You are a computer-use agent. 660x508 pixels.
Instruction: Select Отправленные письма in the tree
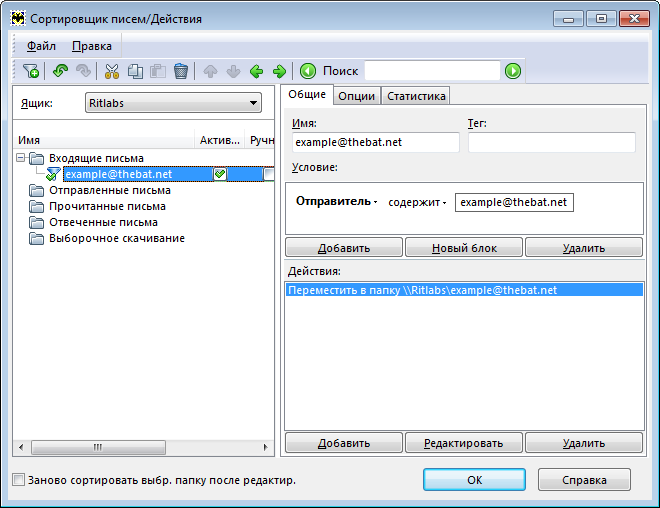click(x=110, y=190)
